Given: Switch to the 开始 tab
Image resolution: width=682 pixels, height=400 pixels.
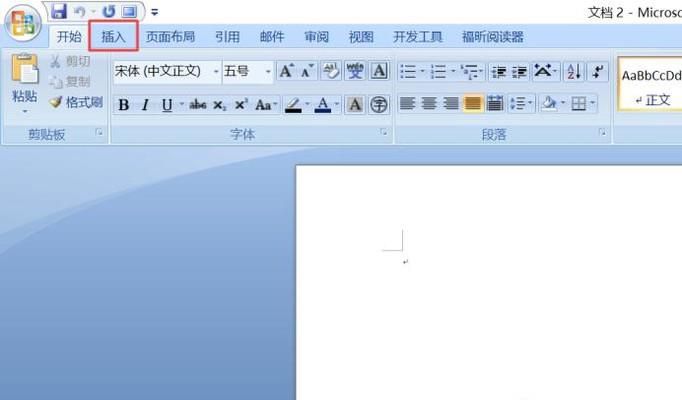Looking at the screenshot, I should click(69, 37).
